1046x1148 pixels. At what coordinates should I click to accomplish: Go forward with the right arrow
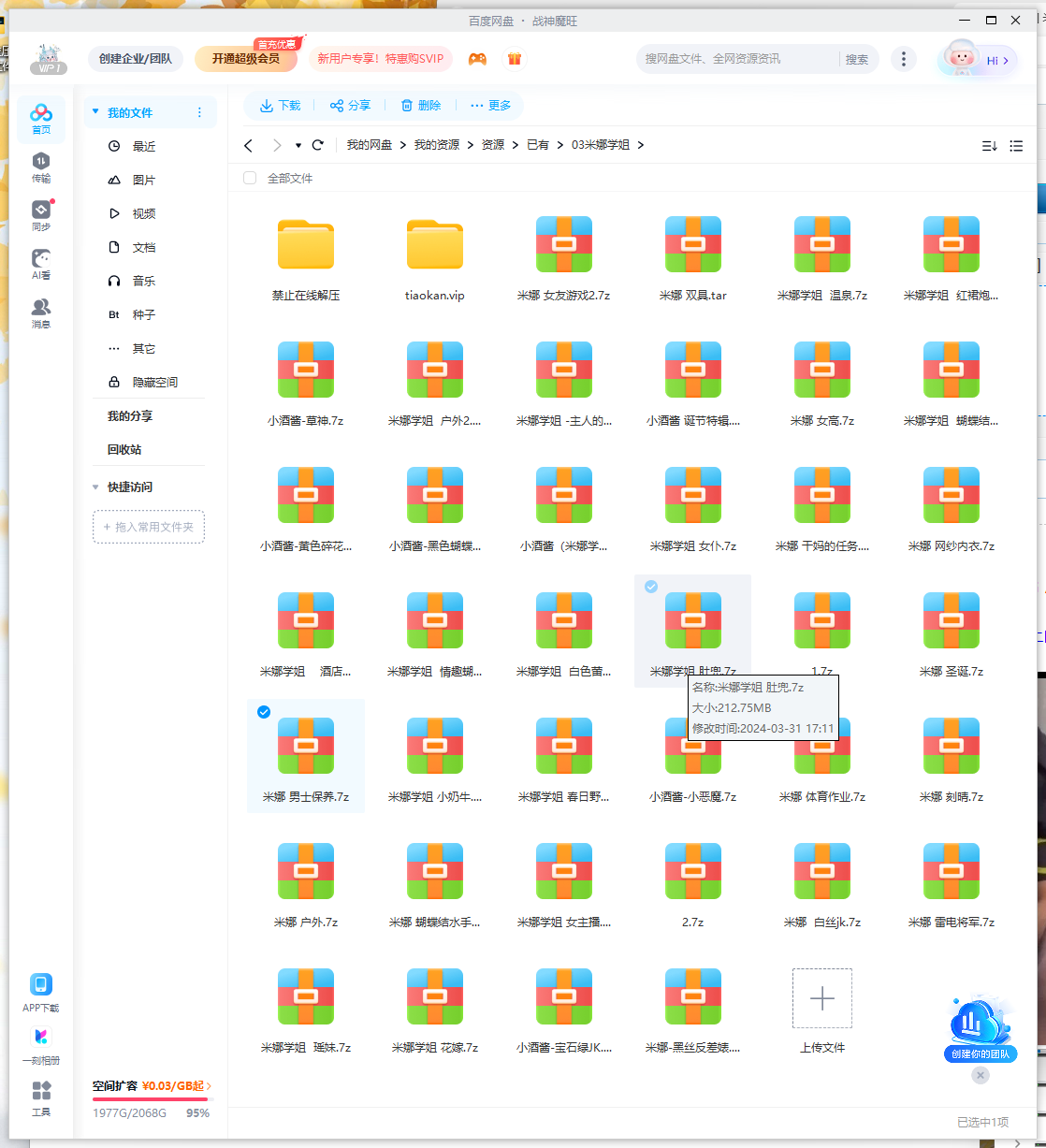coord(276,145)
